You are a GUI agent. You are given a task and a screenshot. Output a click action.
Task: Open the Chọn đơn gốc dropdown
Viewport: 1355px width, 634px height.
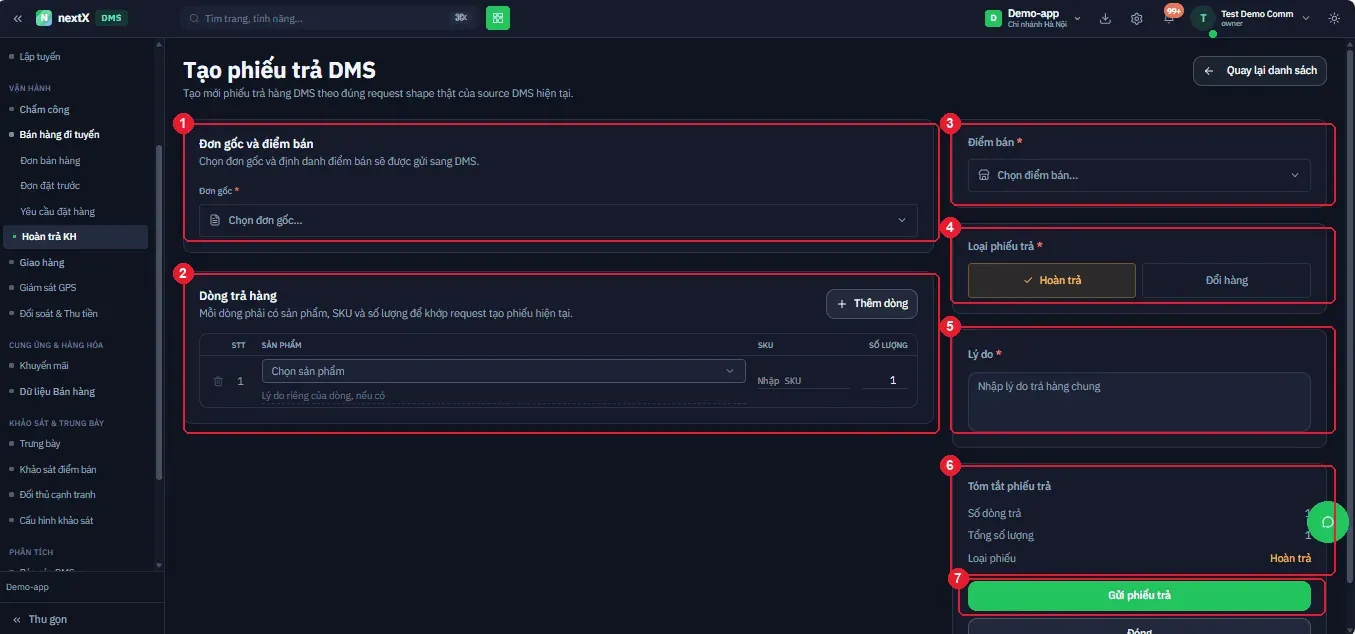click(558, 220)
